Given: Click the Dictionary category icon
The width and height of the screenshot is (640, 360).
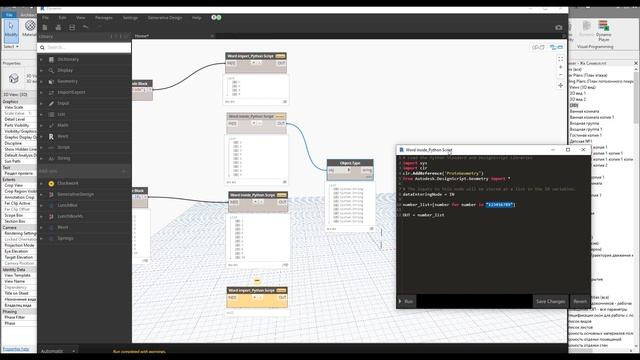Looking at the screenshot, I should coord(51,60).
